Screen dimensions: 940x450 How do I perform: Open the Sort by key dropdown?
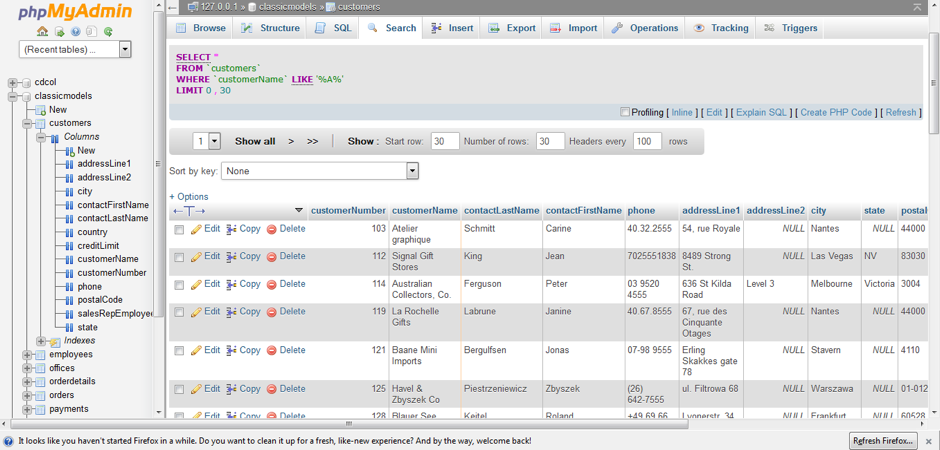tap(320, 171)
